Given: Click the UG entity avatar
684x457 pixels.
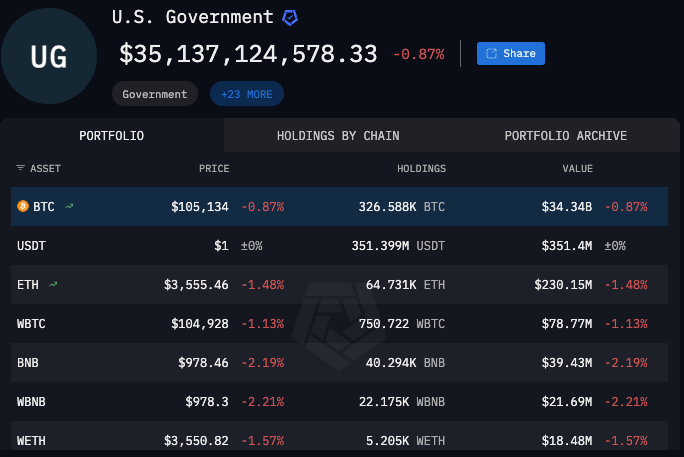Looking at the screenshot, I should point(50,57).
